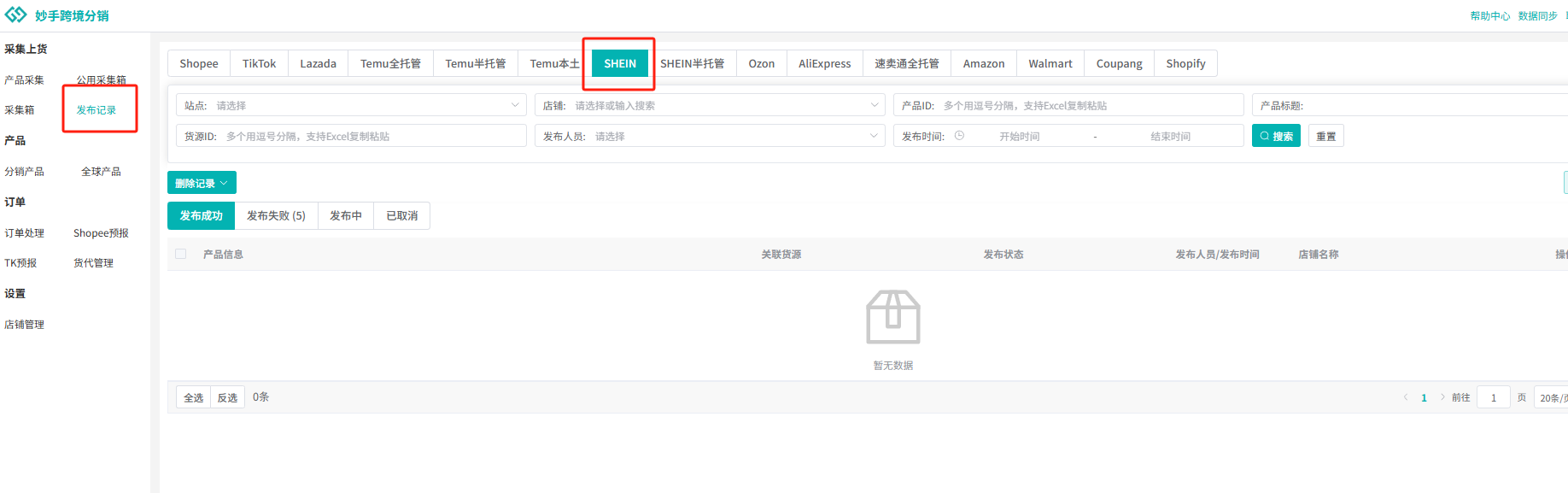
Task: Open the 发布人员 dropdown
Action: [x=710, y=136]
